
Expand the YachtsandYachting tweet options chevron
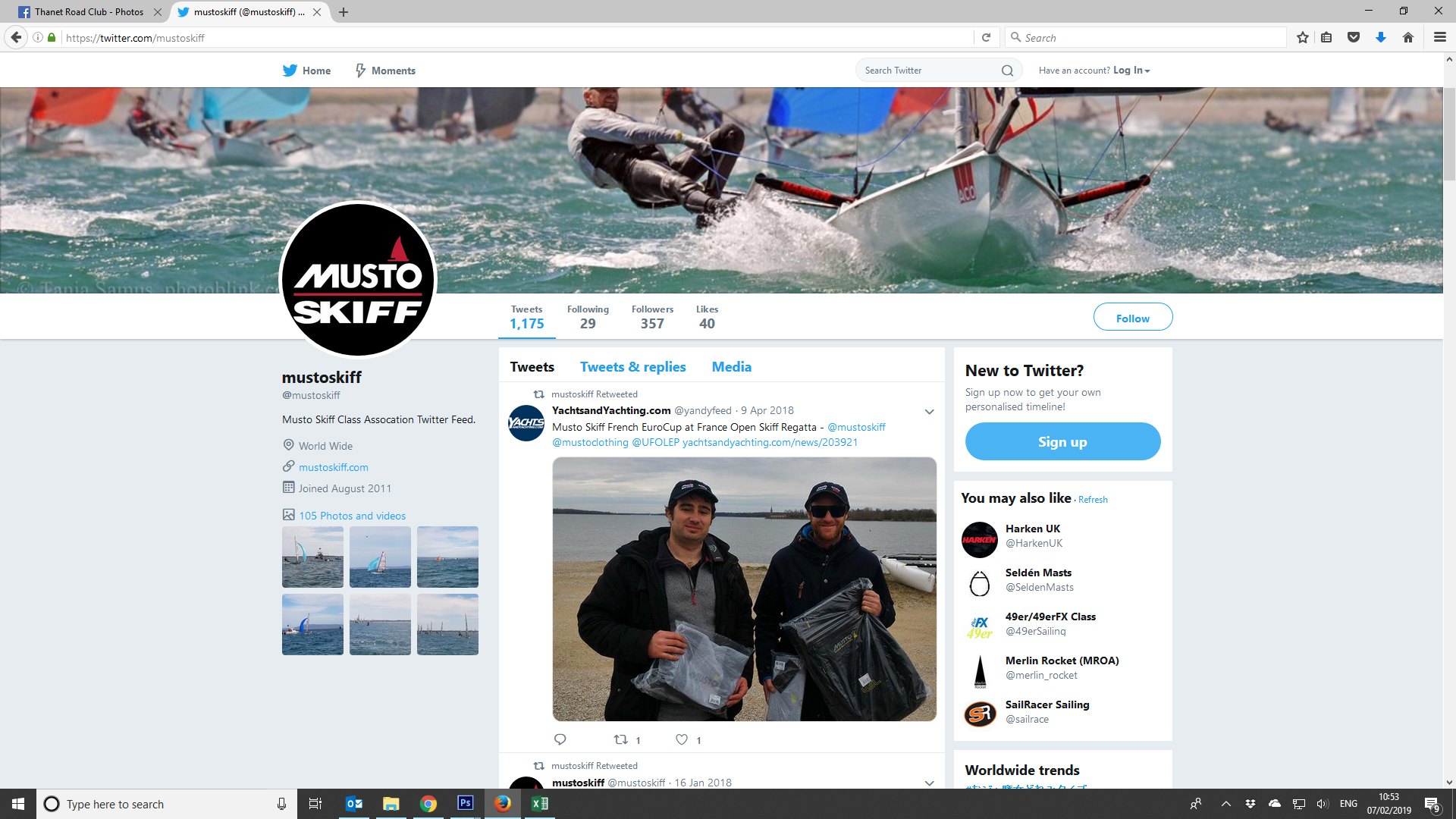929,412
